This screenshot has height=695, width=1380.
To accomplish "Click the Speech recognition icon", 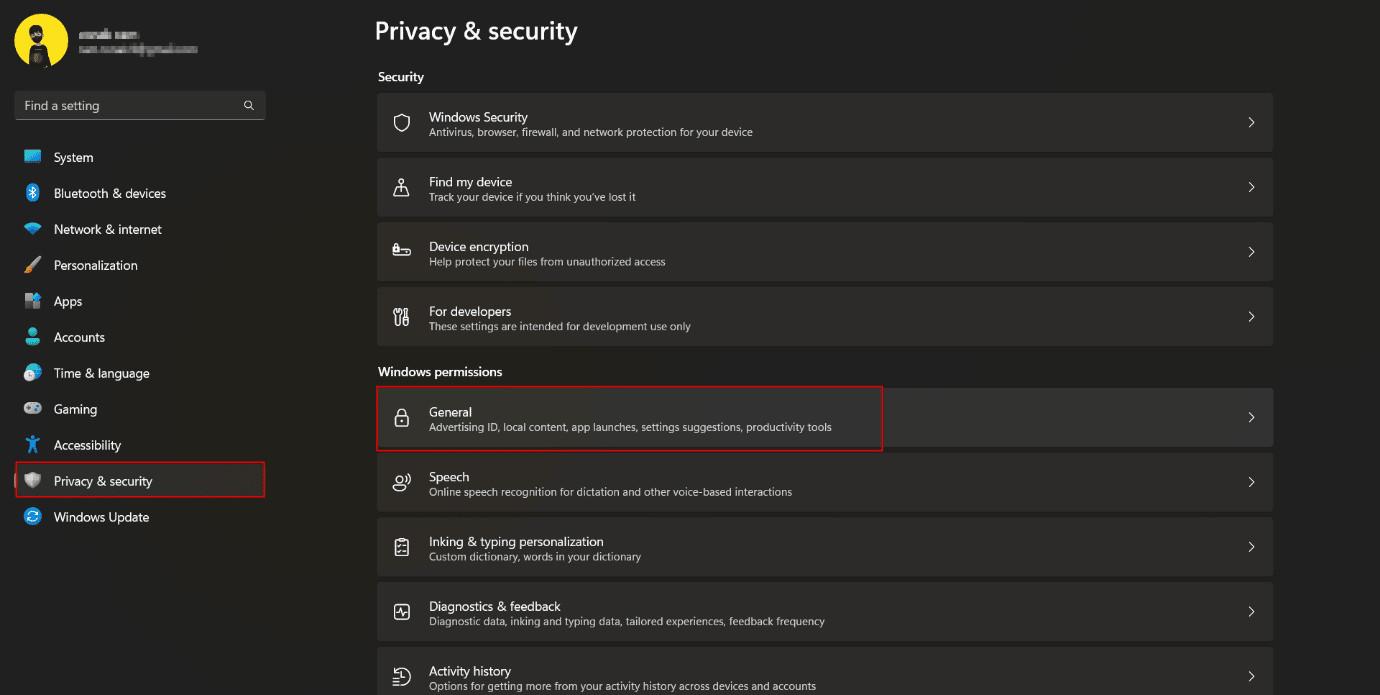I will (x=402, y=483).
